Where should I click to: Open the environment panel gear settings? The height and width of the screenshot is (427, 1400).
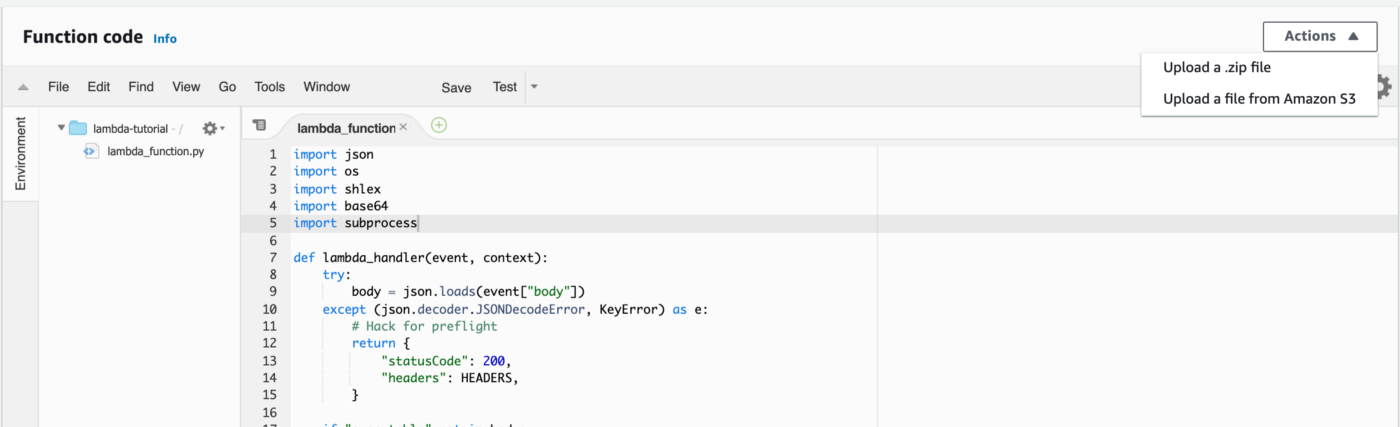click(211, 128)
